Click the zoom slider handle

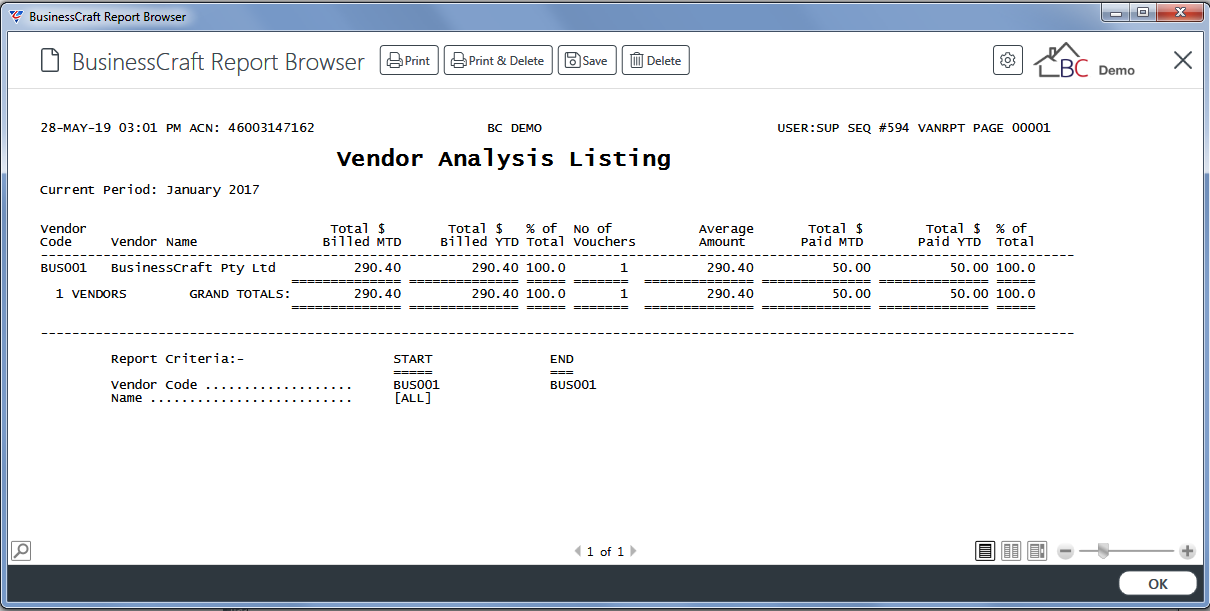[x=1103, y=551]
